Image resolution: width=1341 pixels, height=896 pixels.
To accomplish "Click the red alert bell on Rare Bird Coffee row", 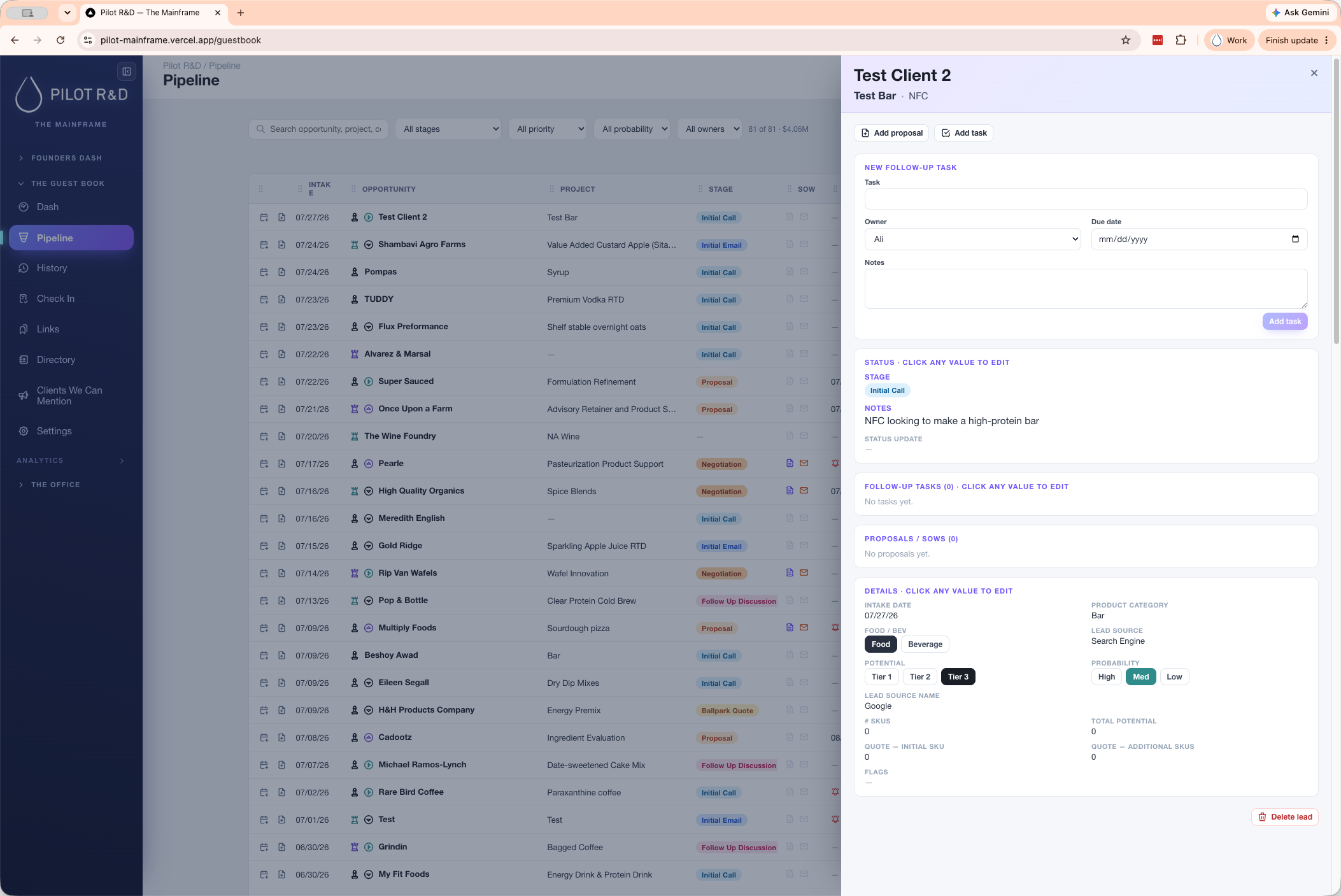I will click(835, 792).
